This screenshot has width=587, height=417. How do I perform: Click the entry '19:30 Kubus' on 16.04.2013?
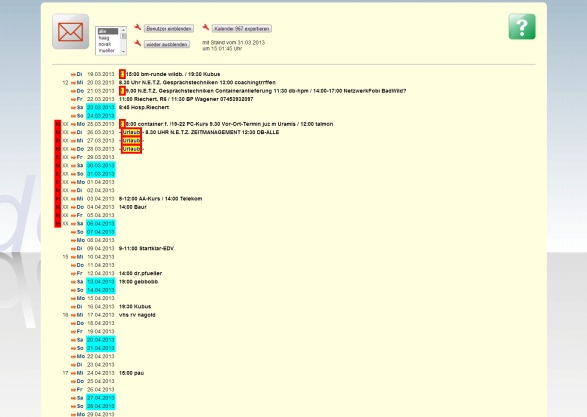(x=135, y=307)
